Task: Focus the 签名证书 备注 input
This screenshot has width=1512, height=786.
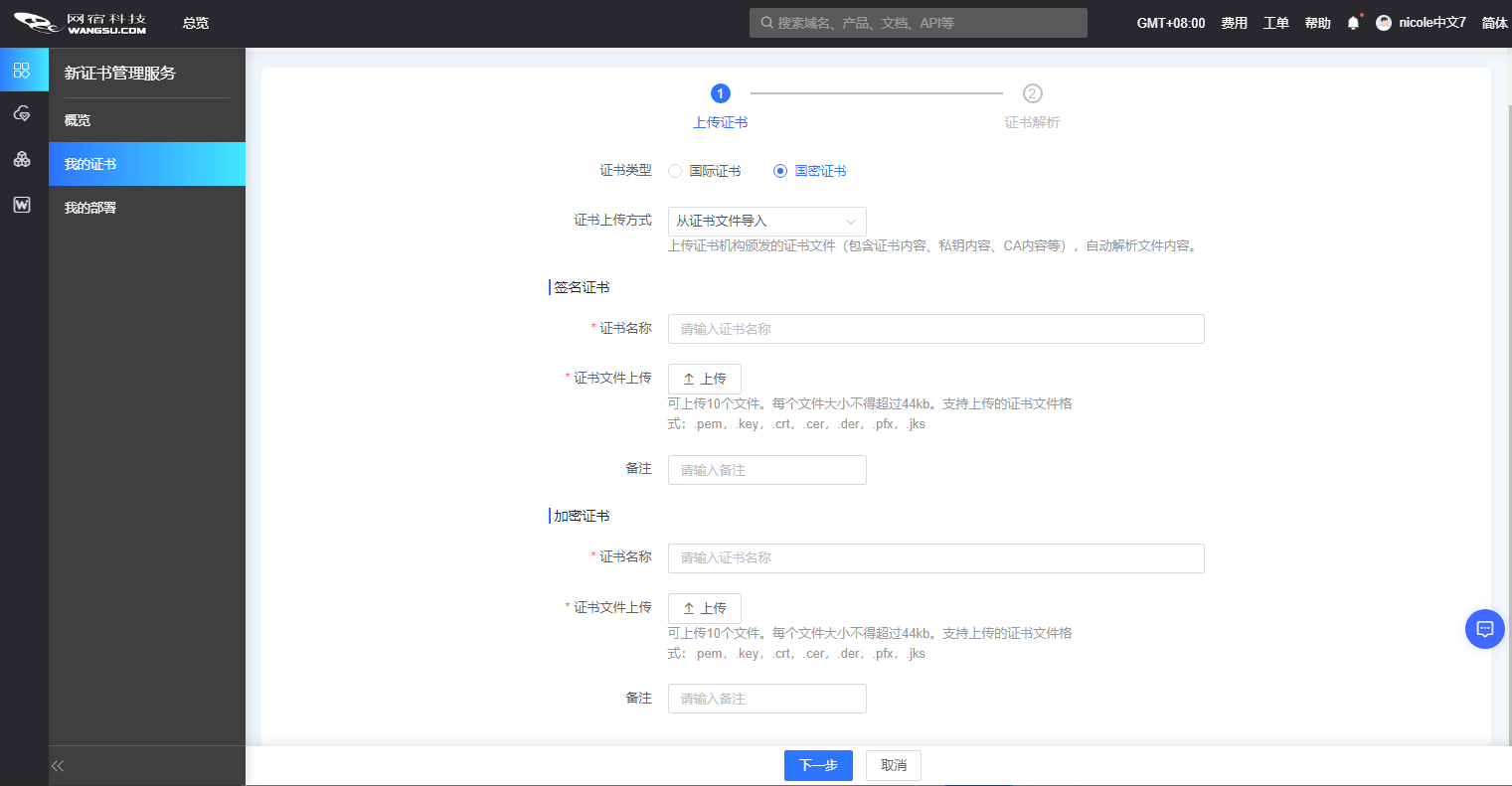Action: tap(767, 470)
